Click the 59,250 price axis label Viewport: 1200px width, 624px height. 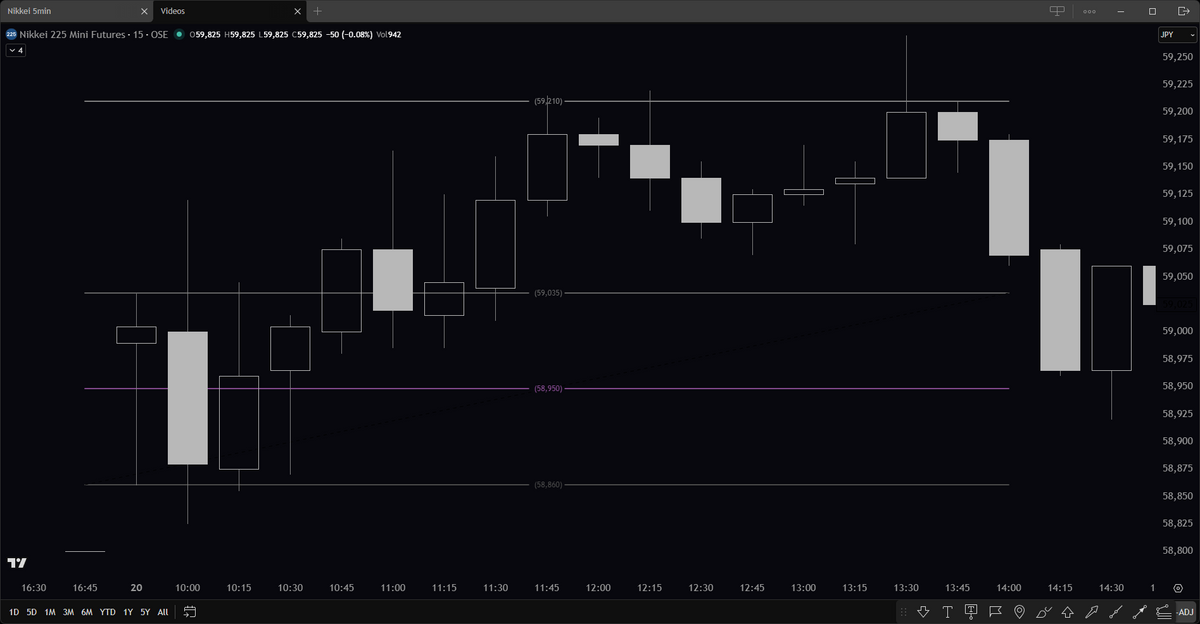1177,57
